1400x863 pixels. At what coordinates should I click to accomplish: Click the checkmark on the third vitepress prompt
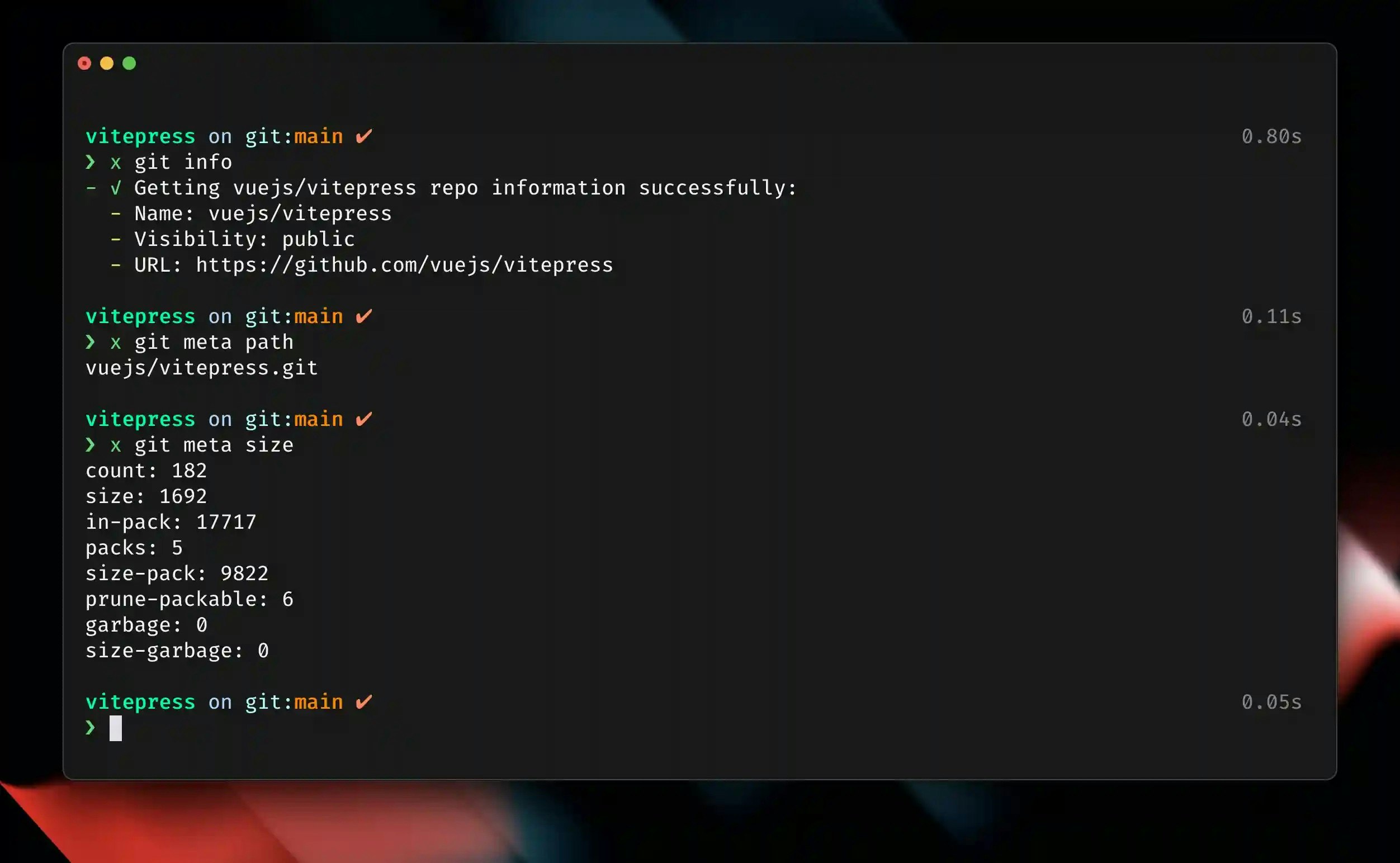click(x=363, y=419)
